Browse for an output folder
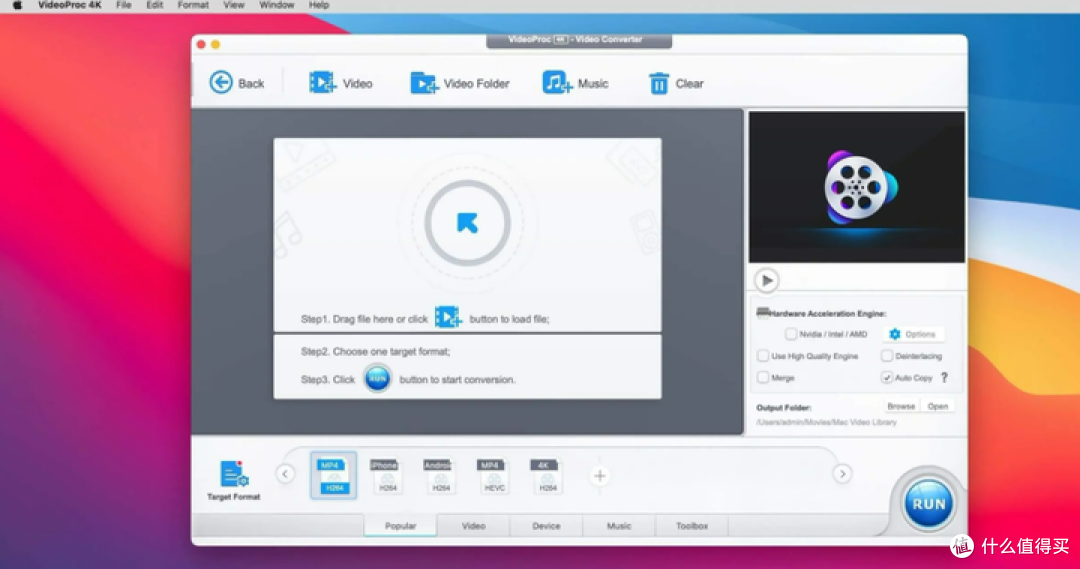The width and height of the screenshot is (1080, 569). point(901,406)
